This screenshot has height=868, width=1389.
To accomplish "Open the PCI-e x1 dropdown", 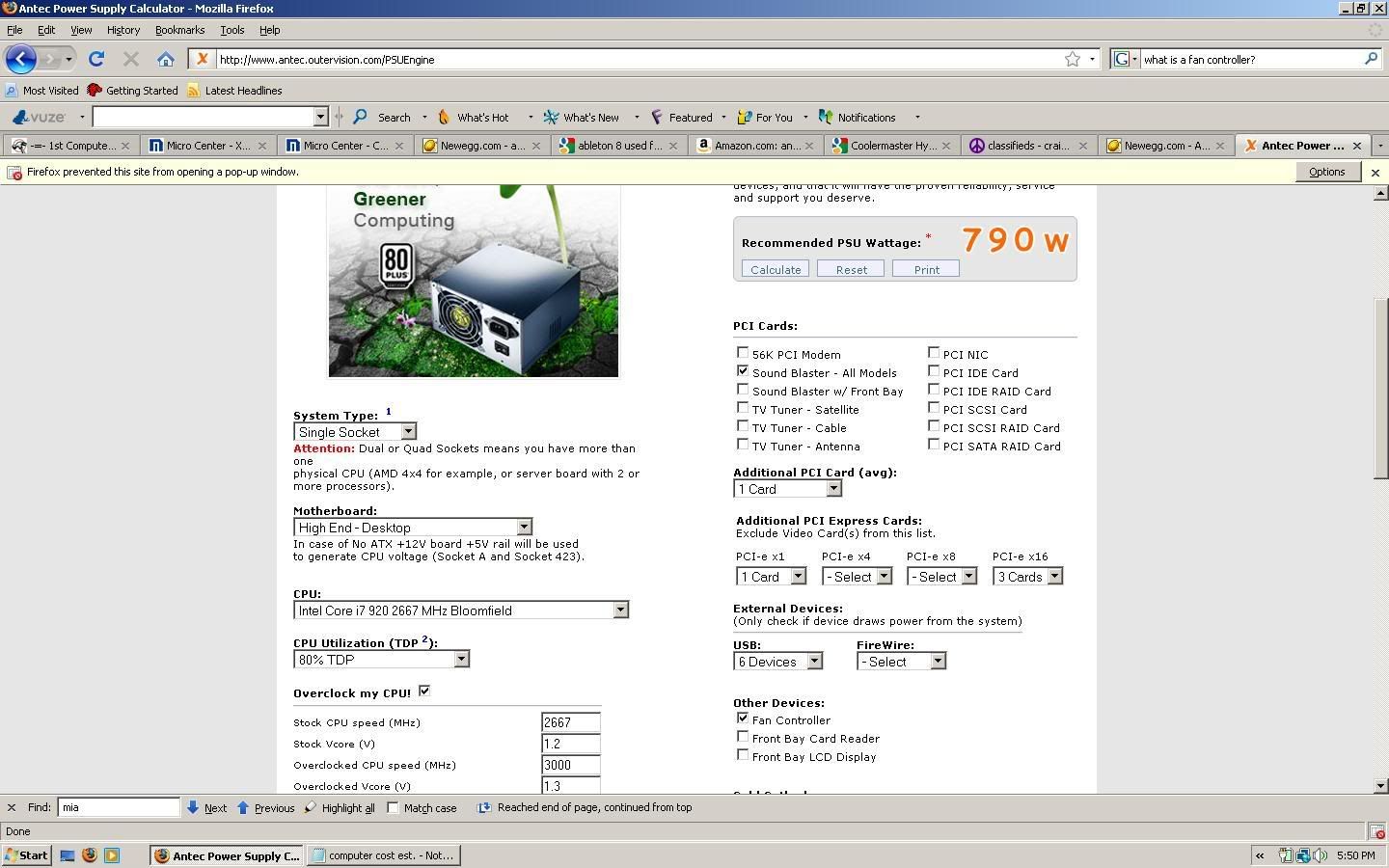I will tap(771, 577).
